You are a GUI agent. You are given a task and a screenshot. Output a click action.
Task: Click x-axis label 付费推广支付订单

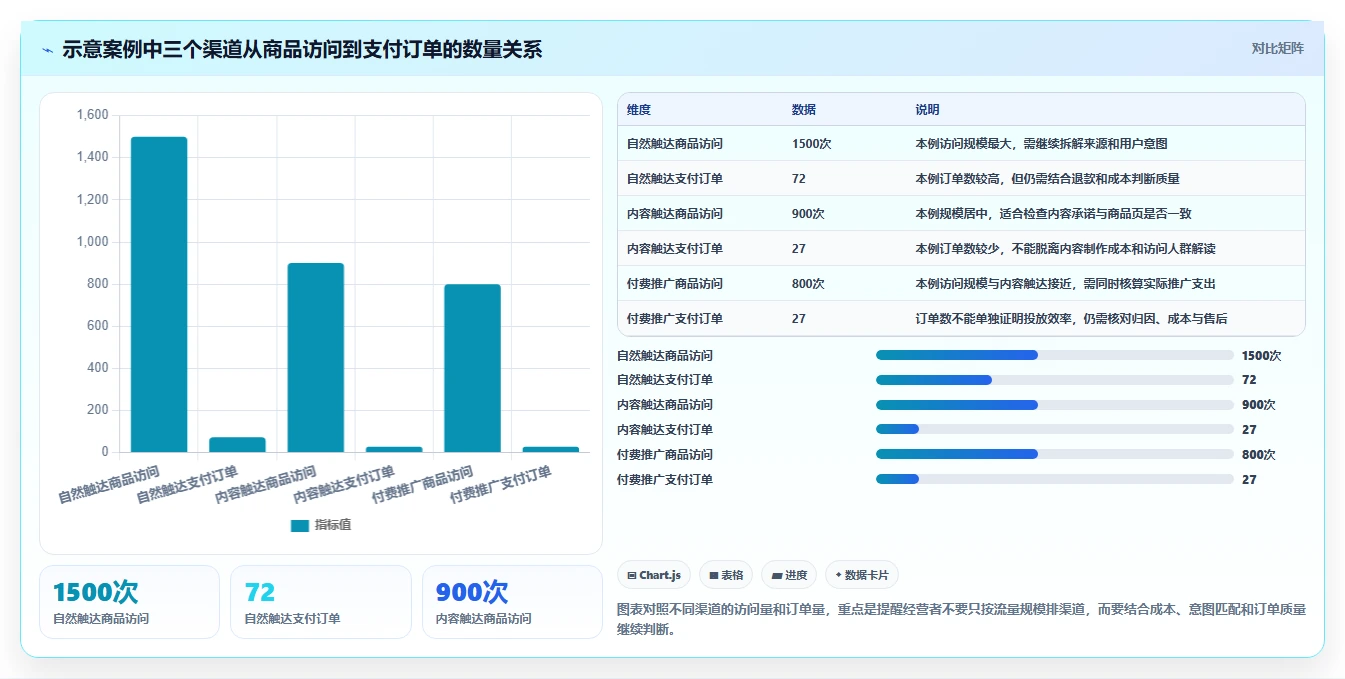pyautogui.click(x=501, y=484)
